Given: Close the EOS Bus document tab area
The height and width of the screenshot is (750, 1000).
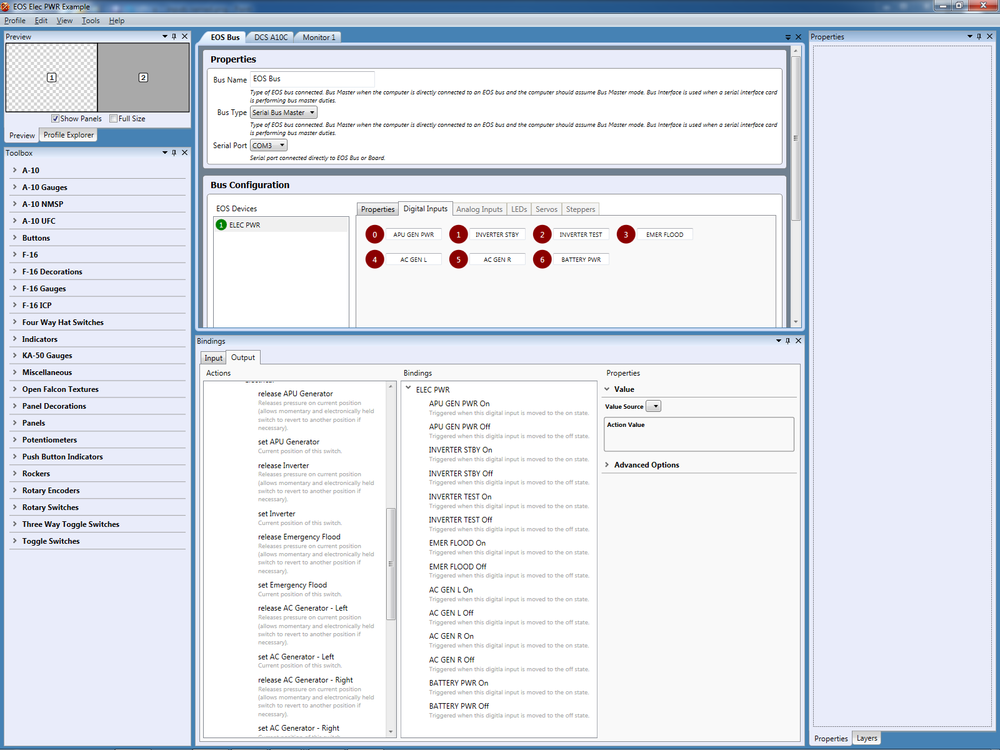Looking at the screenshot, I should [798, 37].
